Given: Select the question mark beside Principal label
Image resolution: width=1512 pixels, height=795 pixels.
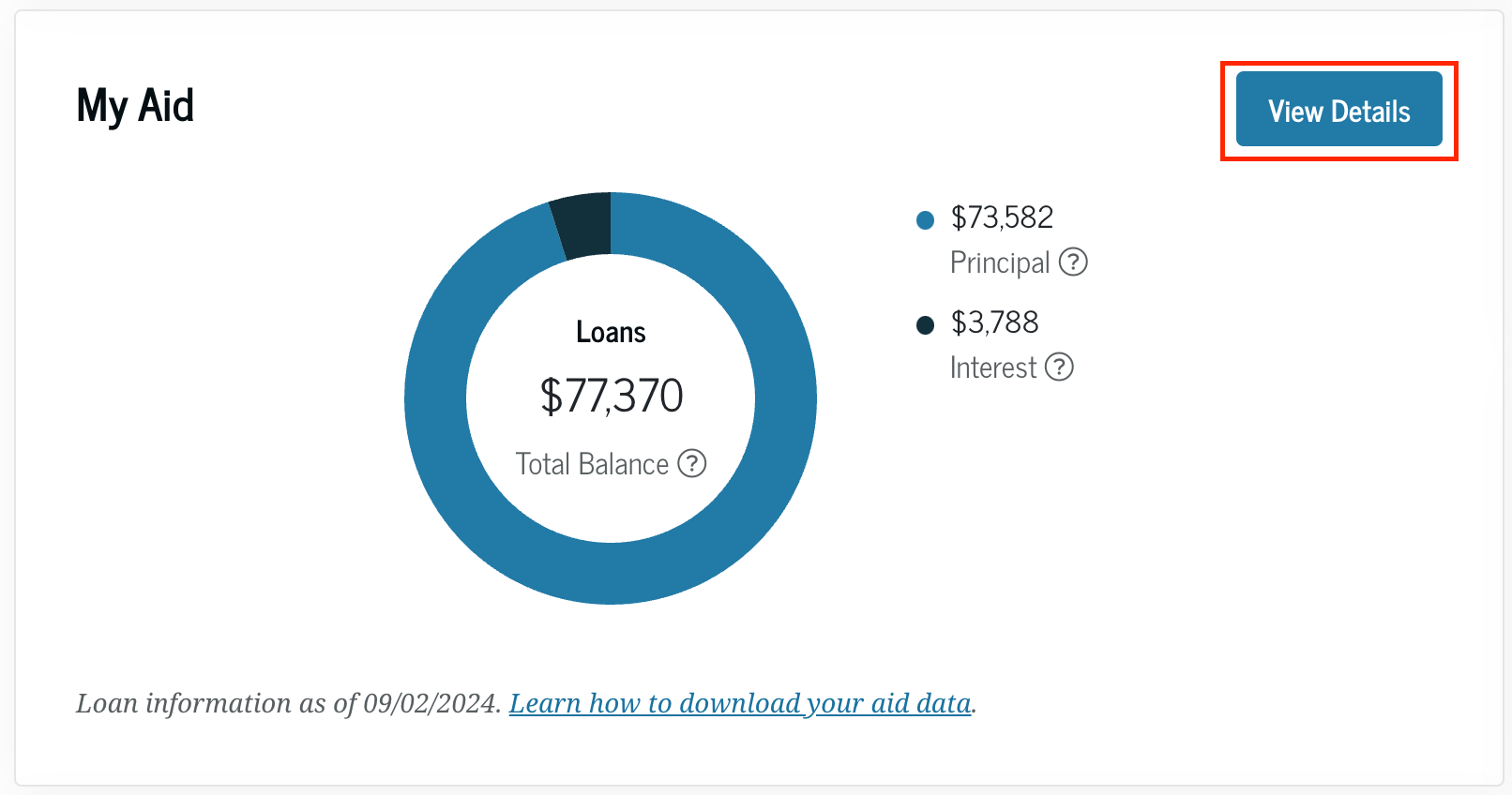Looking at the screenshot, I should [1073, 262].
